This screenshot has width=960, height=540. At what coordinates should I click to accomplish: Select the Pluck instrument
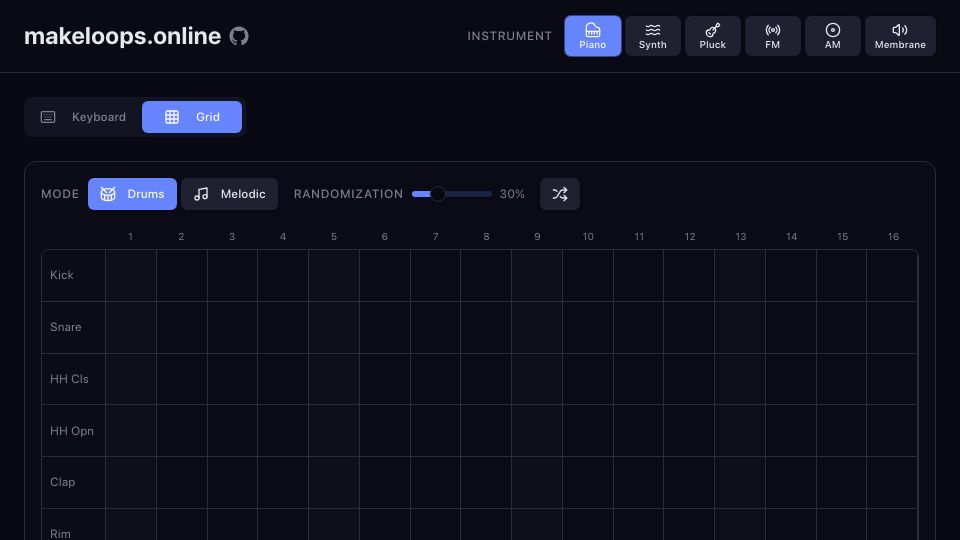click(713, 36)
